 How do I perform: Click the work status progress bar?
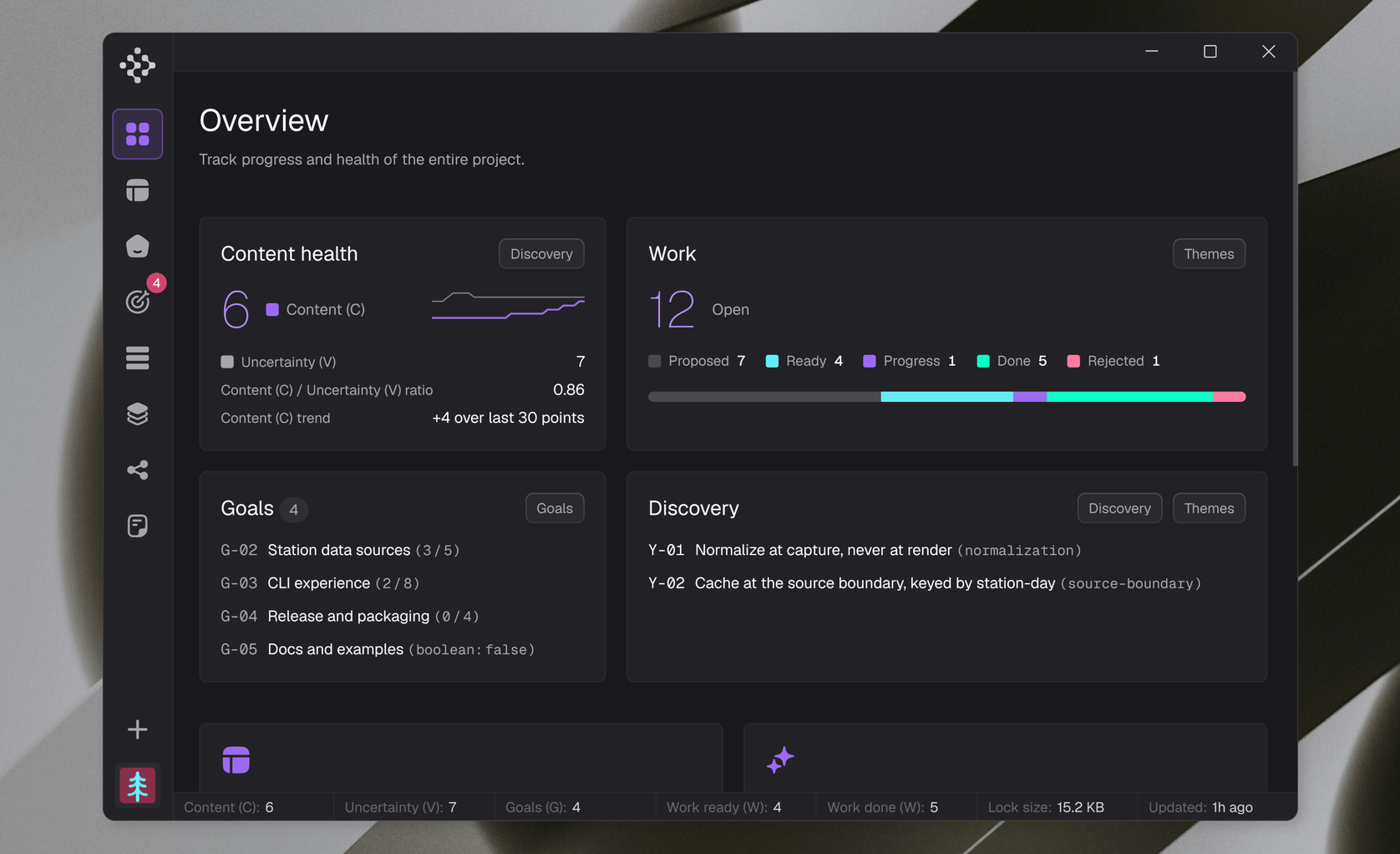pyautogui.click(x=946, y=397)
